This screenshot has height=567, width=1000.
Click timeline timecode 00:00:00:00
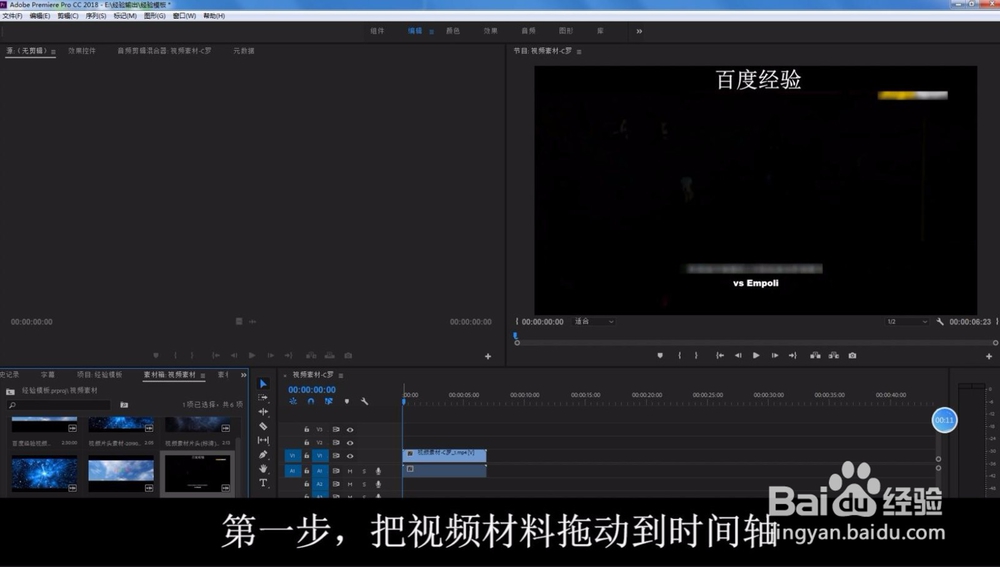tap(312, 390)
